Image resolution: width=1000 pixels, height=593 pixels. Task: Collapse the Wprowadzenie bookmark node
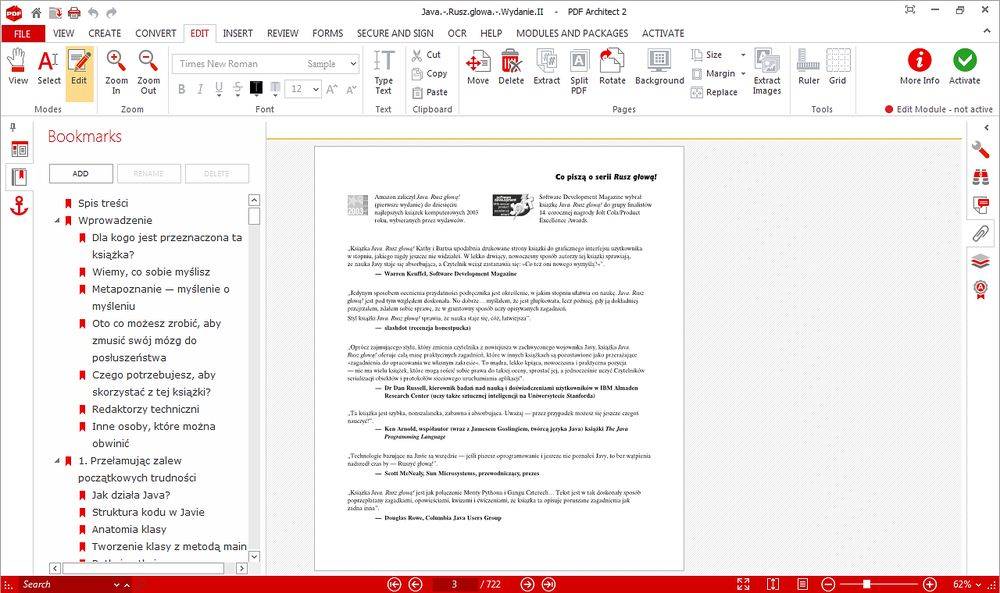tap(57, 220)
